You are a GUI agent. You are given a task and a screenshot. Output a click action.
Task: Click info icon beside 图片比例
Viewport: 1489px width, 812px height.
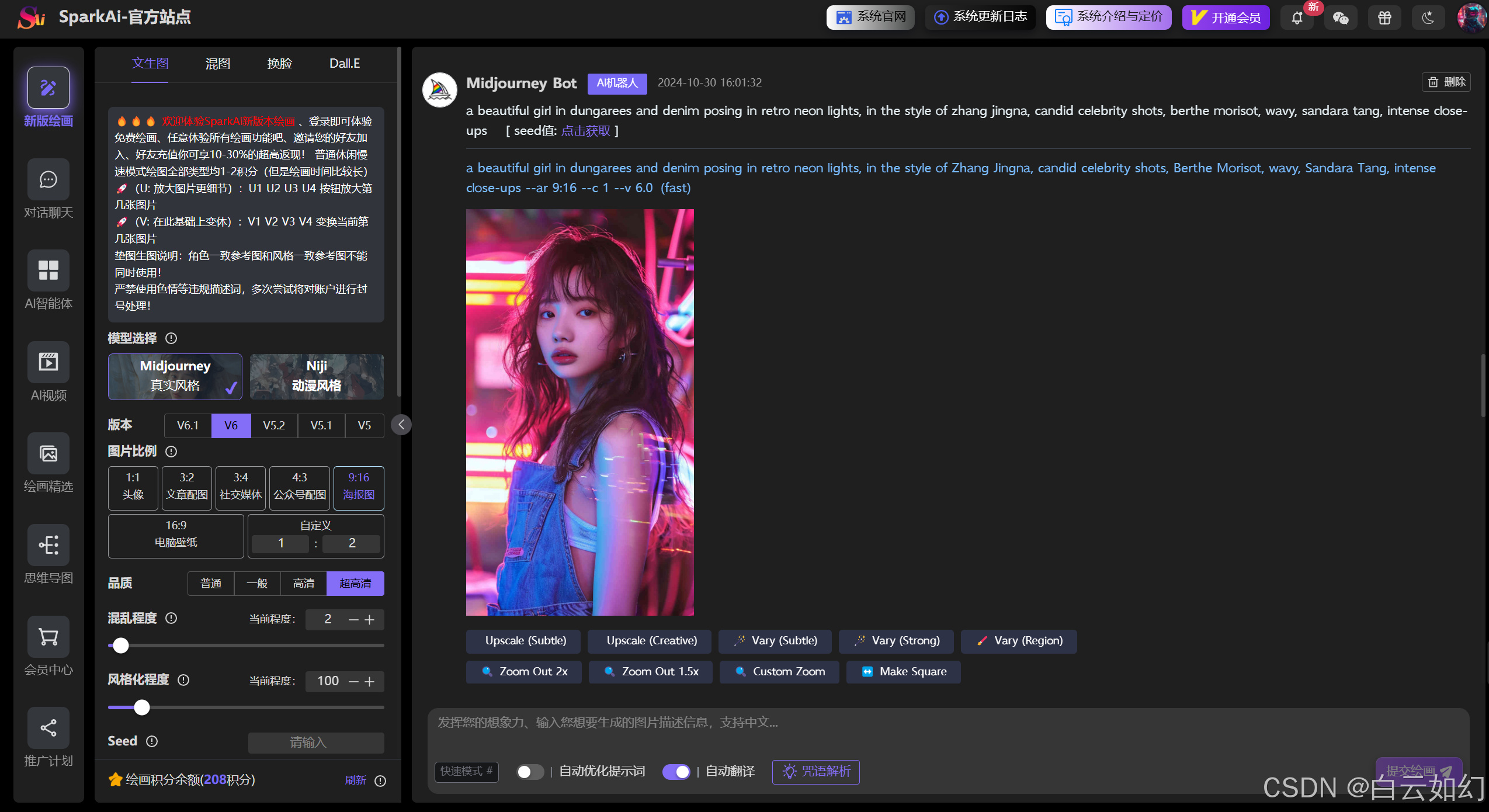pyautogui.click(x=171, y=452)
